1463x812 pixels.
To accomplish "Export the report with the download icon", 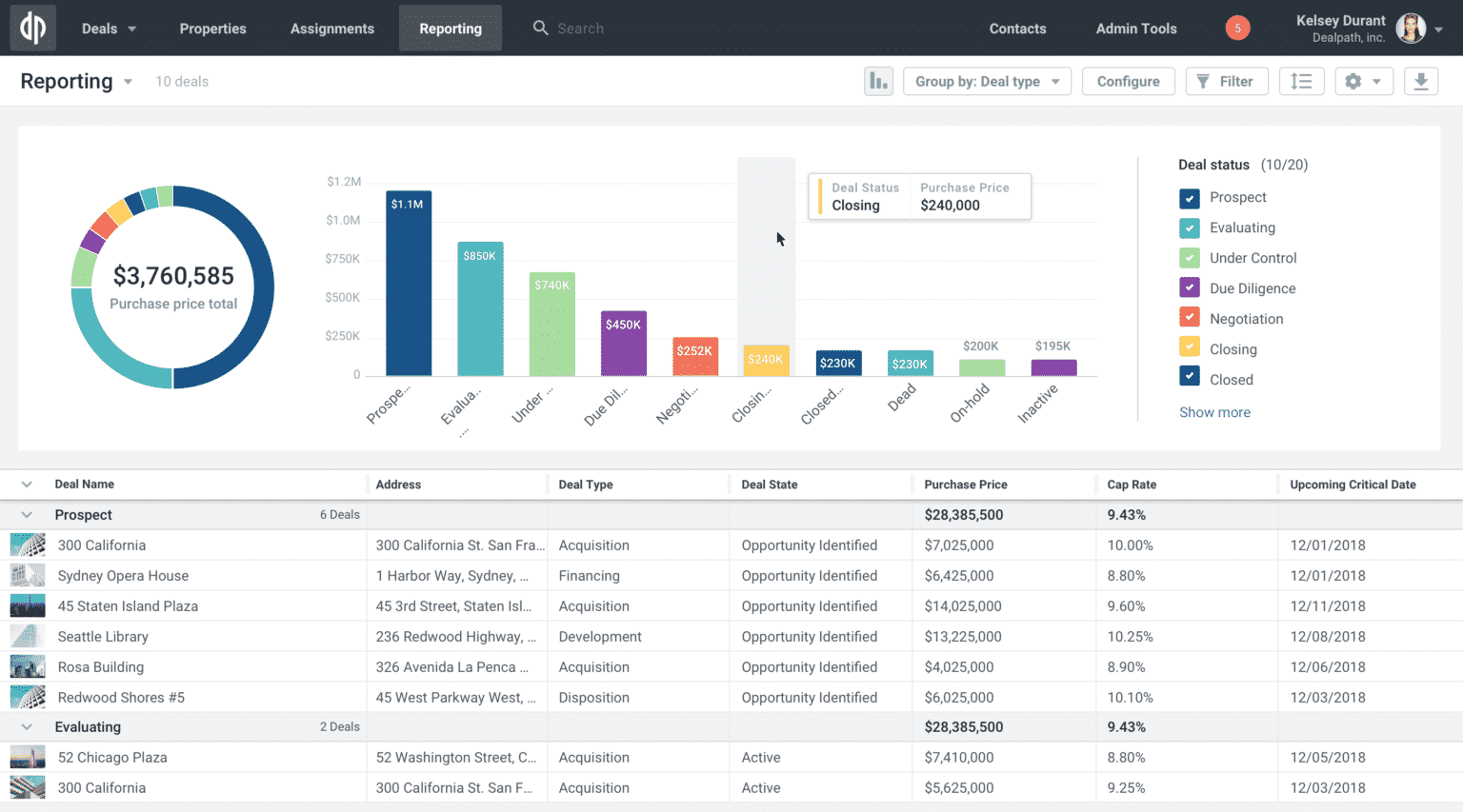I will pos(1421,81).
